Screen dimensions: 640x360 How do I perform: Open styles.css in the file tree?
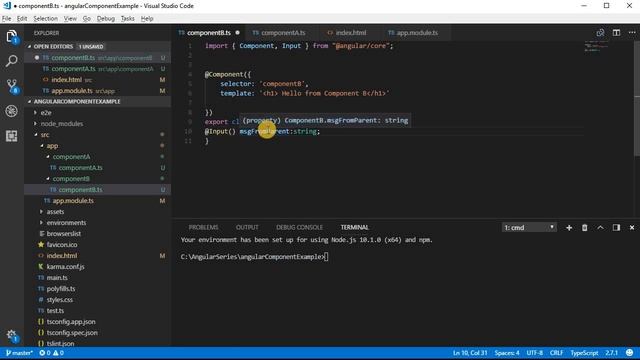[60, 300]
